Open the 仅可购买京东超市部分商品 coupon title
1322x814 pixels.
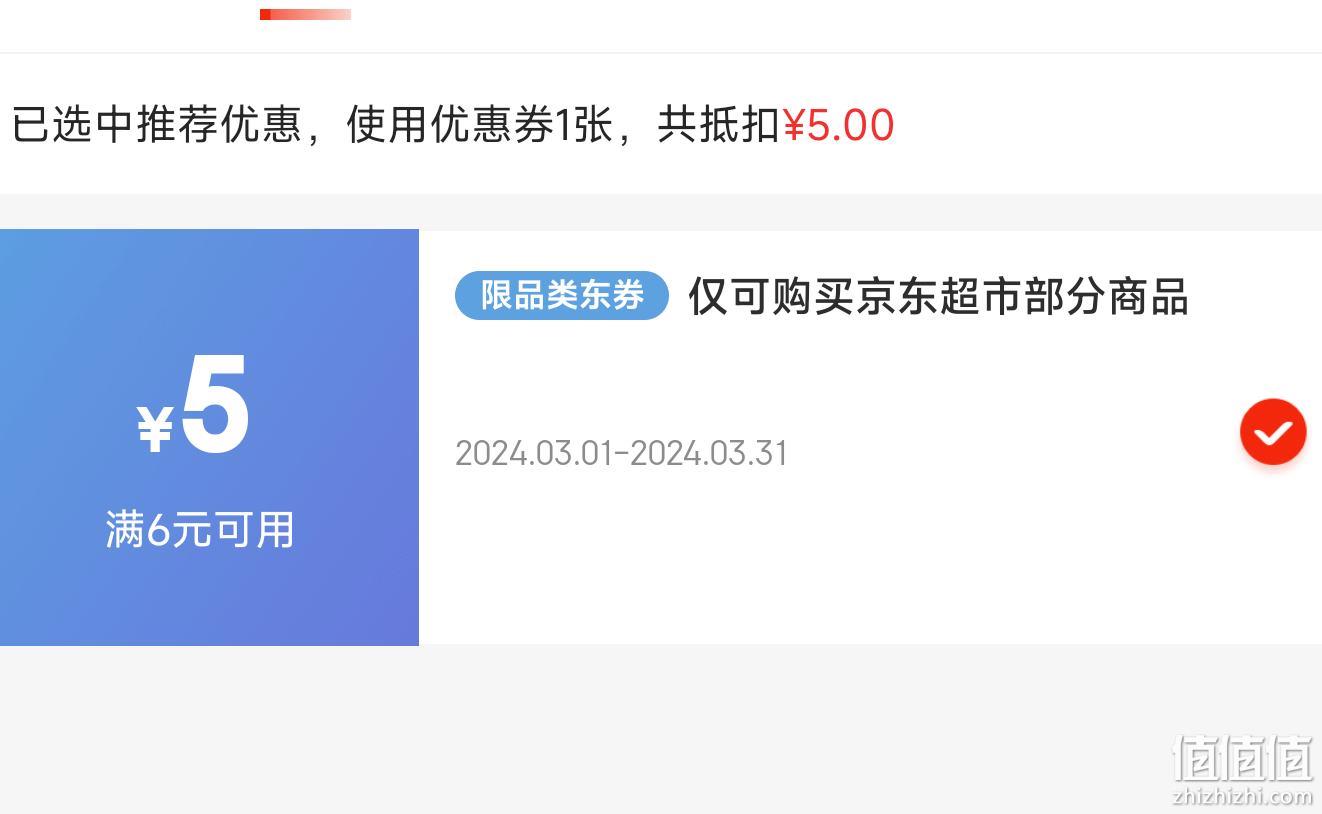(938, 296)
